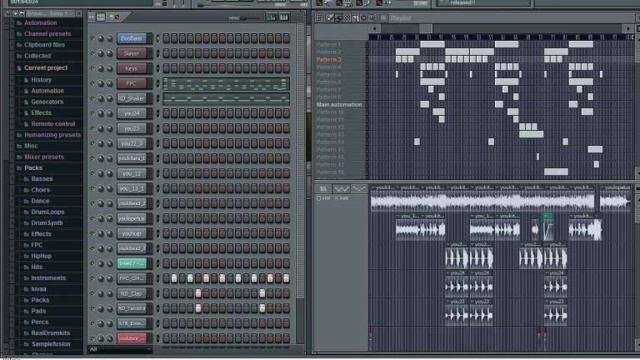The image size is (640, 360).
Task: Click the Playlist bar number ruler
Action: point(501,37)
